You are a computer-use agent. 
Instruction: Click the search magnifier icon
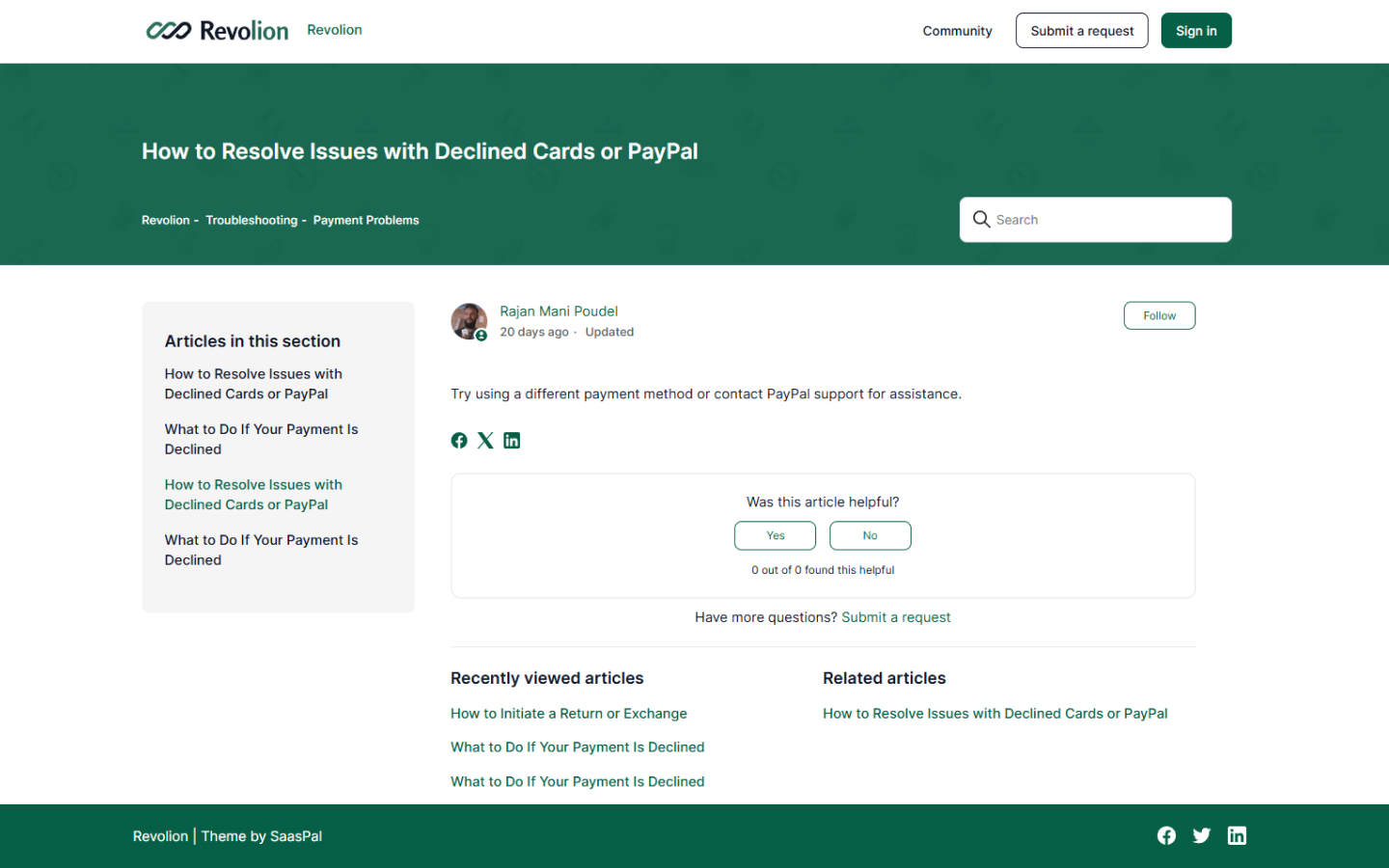tap(981, 220)
